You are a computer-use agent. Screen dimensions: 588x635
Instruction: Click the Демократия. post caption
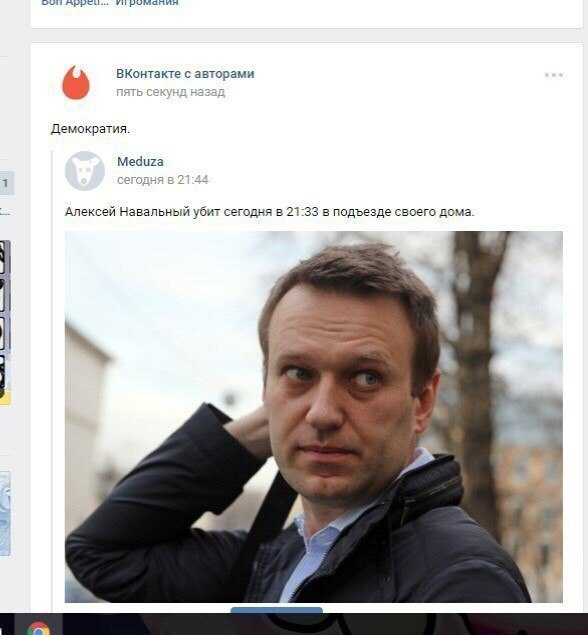coord(90,129)
